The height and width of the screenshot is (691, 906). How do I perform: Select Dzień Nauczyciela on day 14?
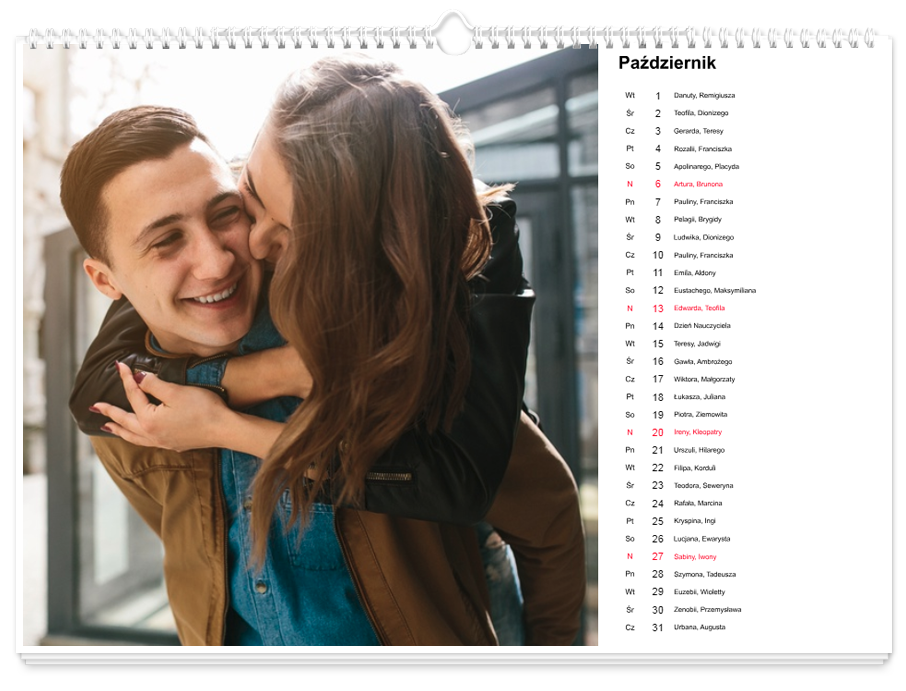click(702, 326)
